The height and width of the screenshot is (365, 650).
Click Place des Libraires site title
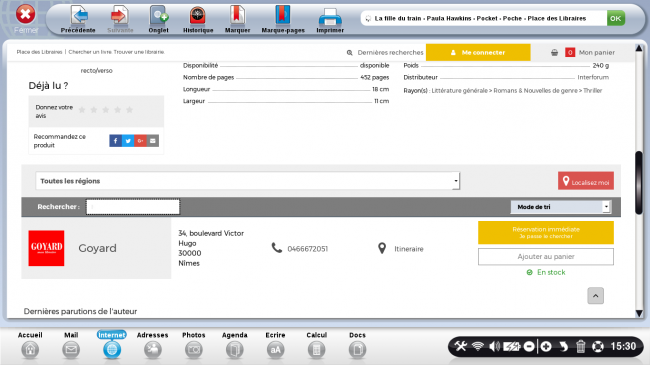39,52
